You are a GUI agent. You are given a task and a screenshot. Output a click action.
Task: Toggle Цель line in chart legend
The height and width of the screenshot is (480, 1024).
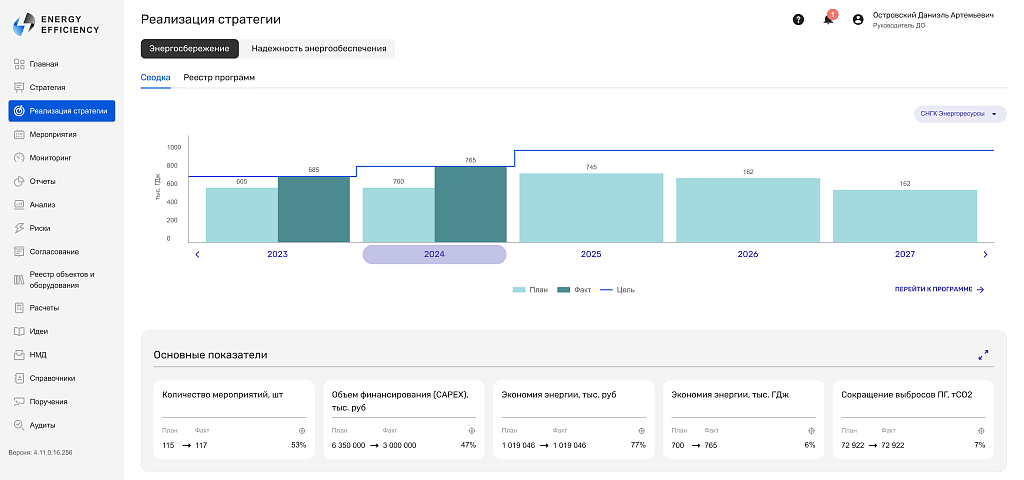tap(617, 289)
